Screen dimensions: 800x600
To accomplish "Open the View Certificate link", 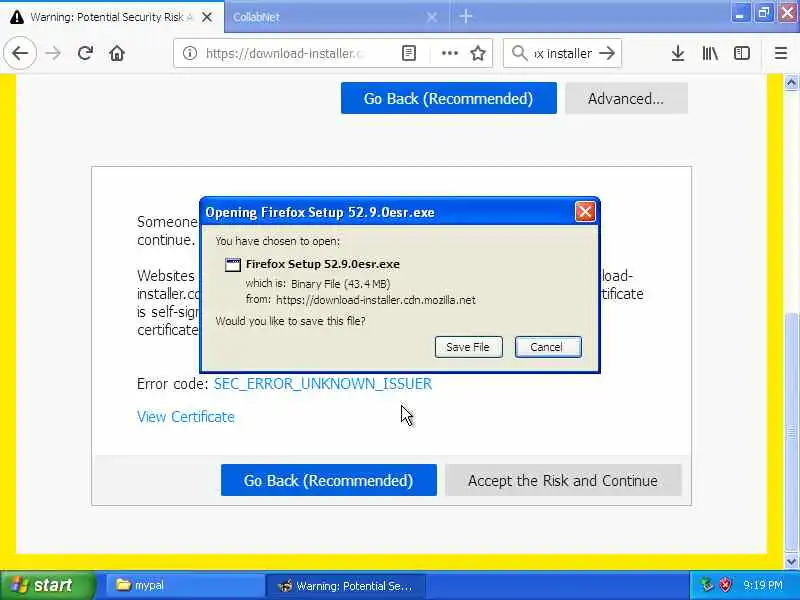I will 186,417.
